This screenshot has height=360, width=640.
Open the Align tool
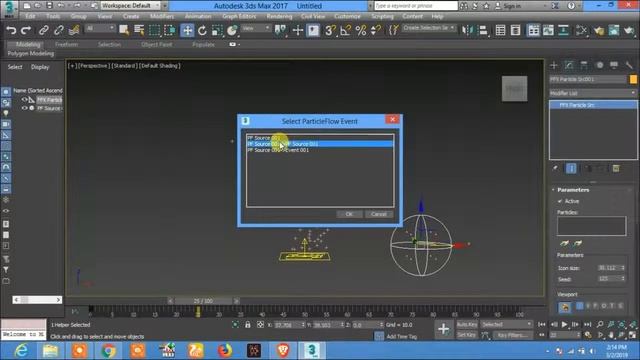coord(483,30)
